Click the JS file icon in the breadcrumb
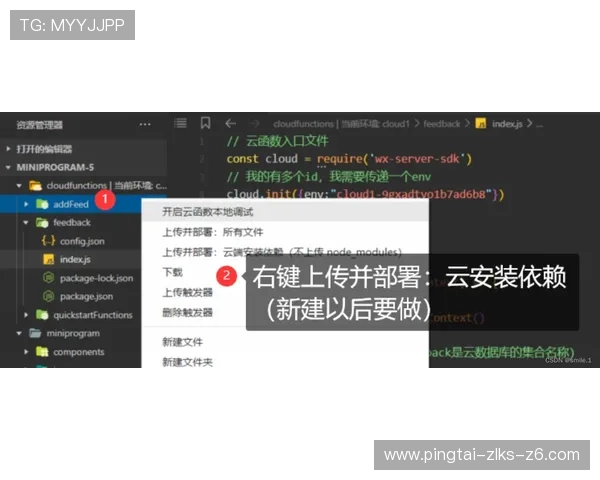 pyautogui.click(x=481, y=123)
